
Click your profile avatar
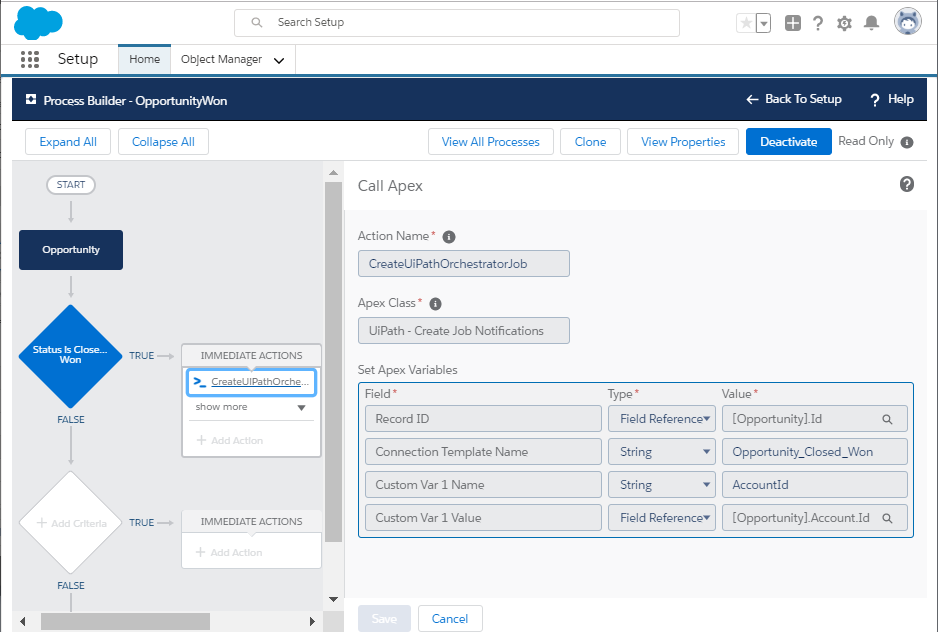(906, 21)
